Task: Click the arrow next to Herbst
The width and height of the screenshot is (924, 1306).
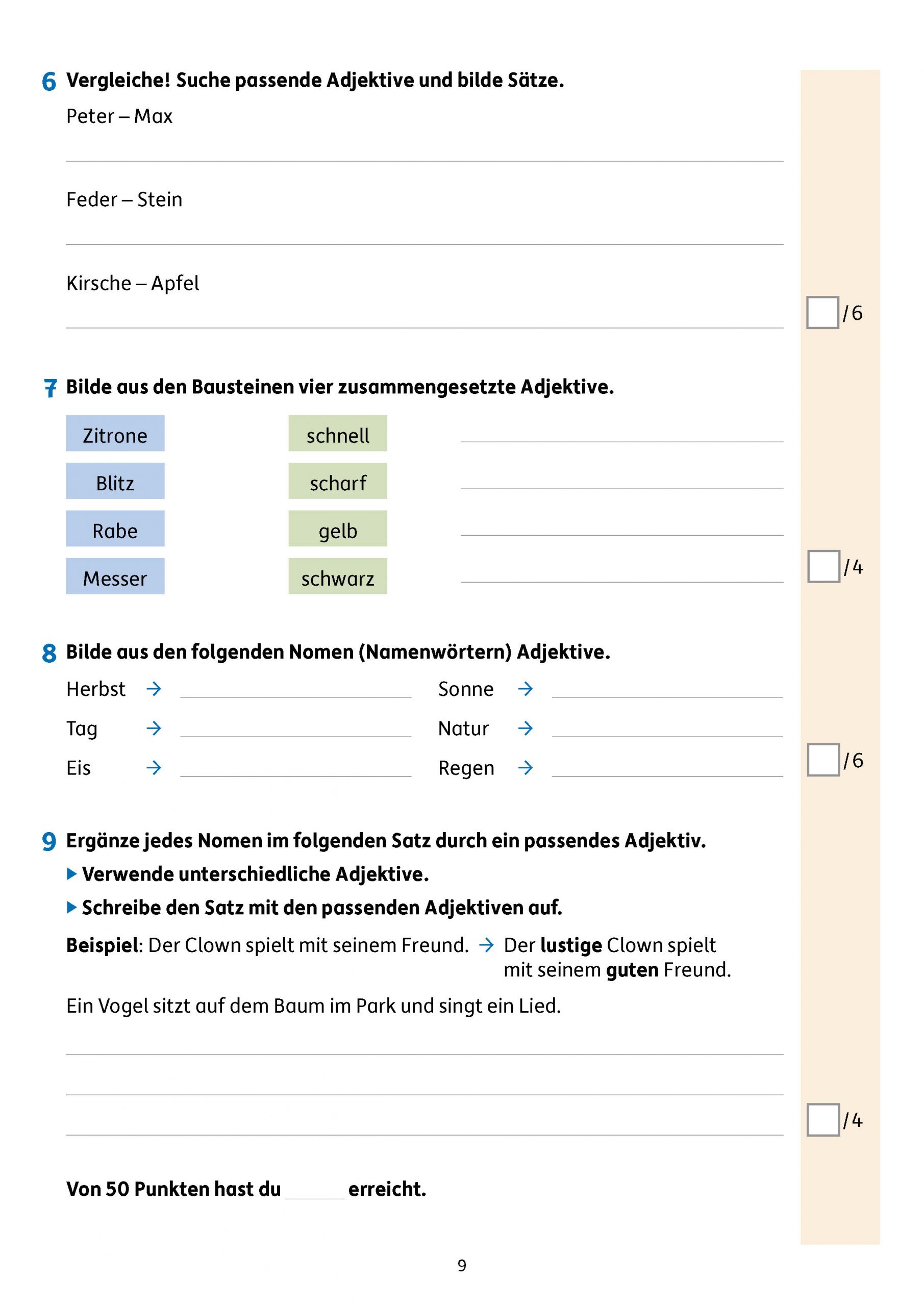Action: tap(154, 689)
